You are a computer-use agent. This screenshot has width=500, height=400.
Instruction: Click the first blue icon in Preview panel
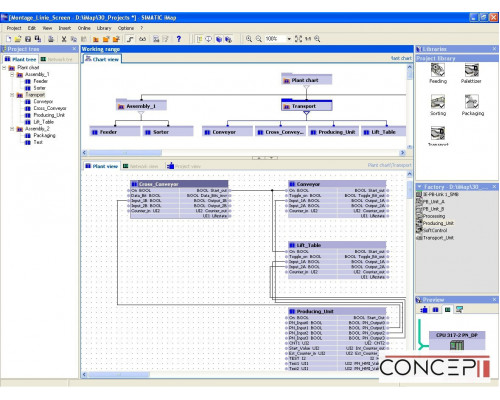coord(424,310)
